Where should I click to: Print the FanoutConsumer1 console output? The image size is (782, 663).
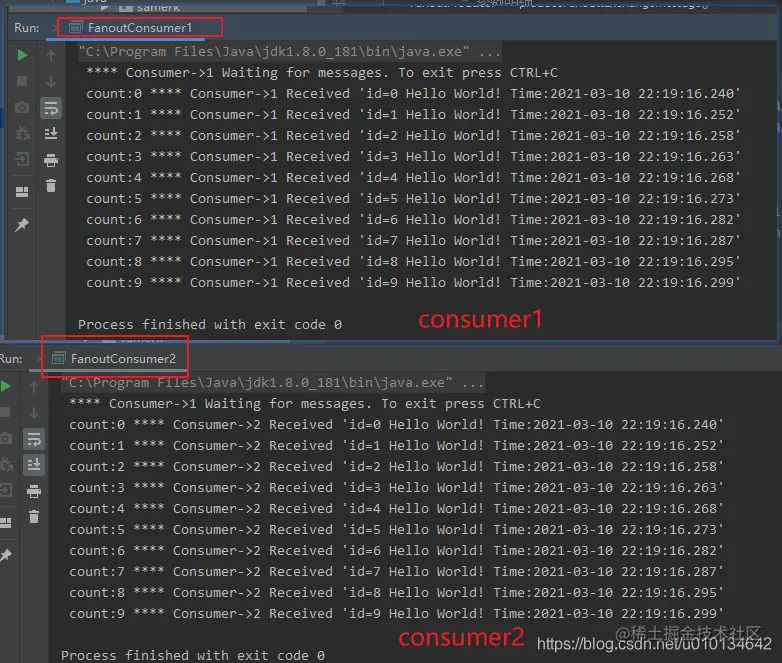[x=51, y=160]
